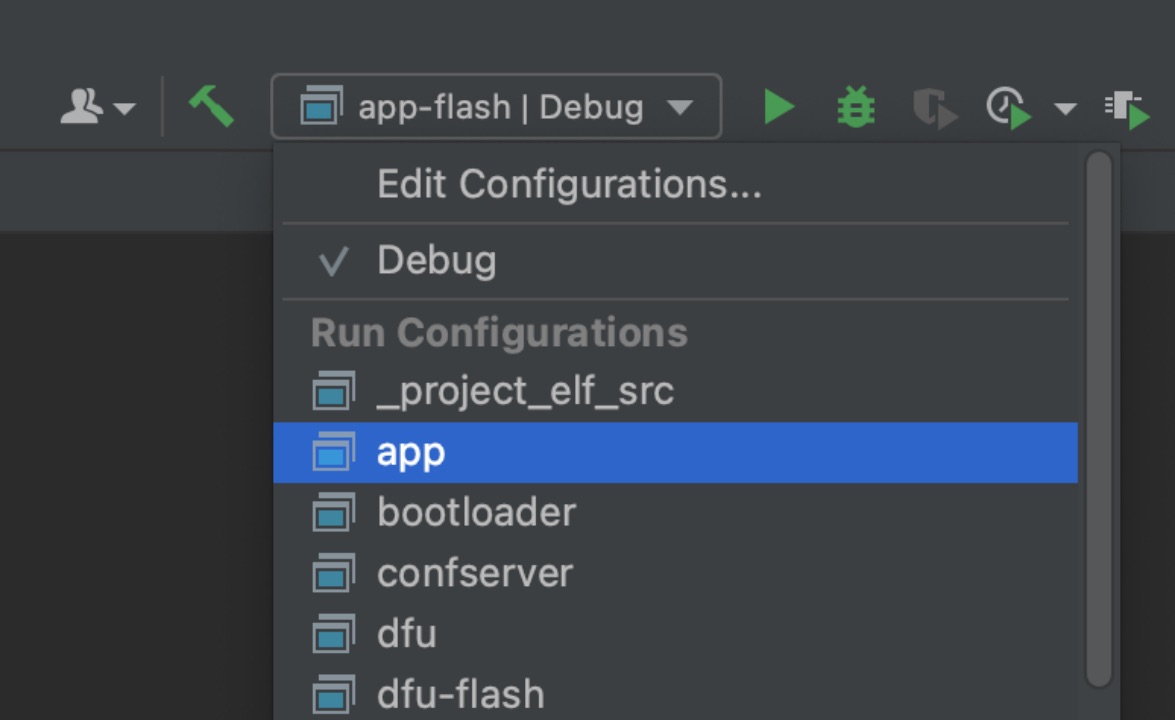The image size is (1175, 720).
Task: Run app-flash with the green play icon
Action: point(779,106)
